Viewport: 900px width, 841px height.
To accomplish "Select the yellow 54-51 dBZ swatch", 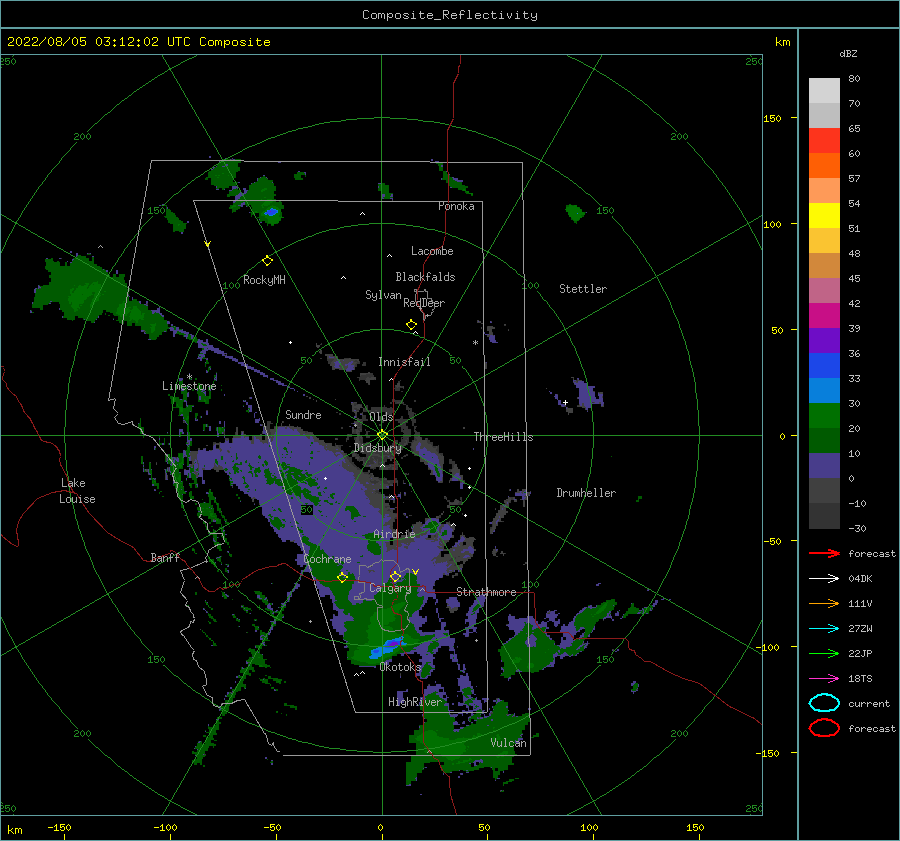I will pos(824,216).
